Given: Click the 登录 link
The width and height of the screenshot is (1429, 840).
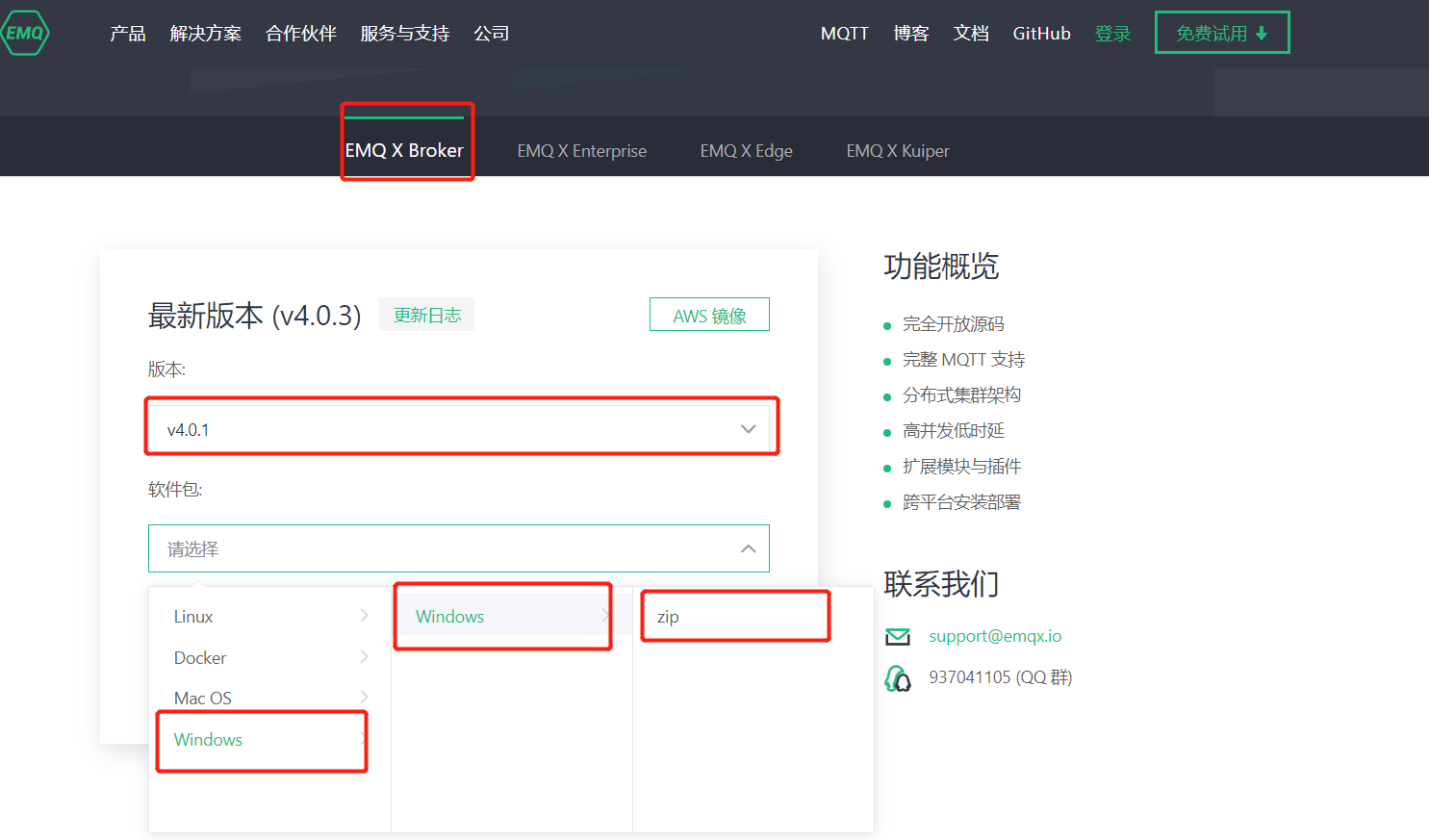Looking at the screenshot, I should tap(1113, 34).
